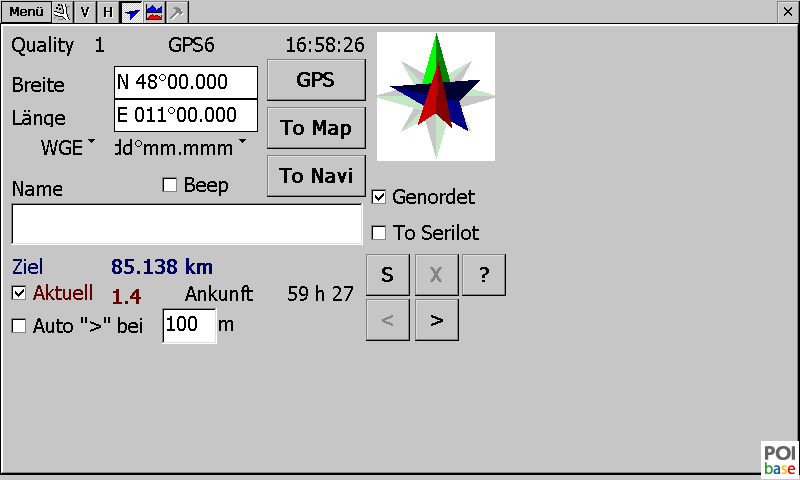Open the dd°mm.mmm coordinate format dropdown

180,148
